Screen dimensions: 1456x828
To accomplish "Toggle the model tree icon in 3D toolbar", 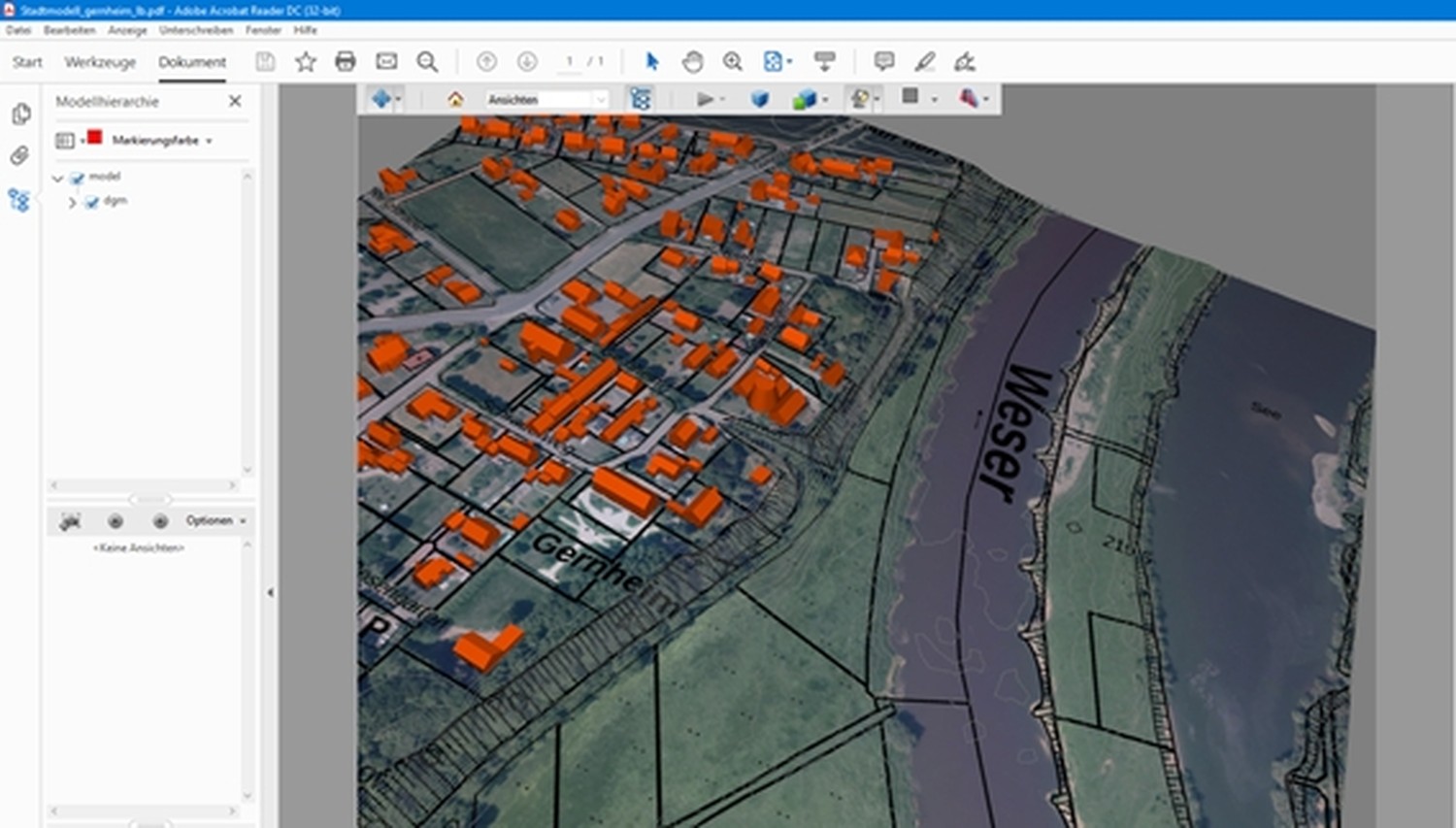I will point(641,99).
